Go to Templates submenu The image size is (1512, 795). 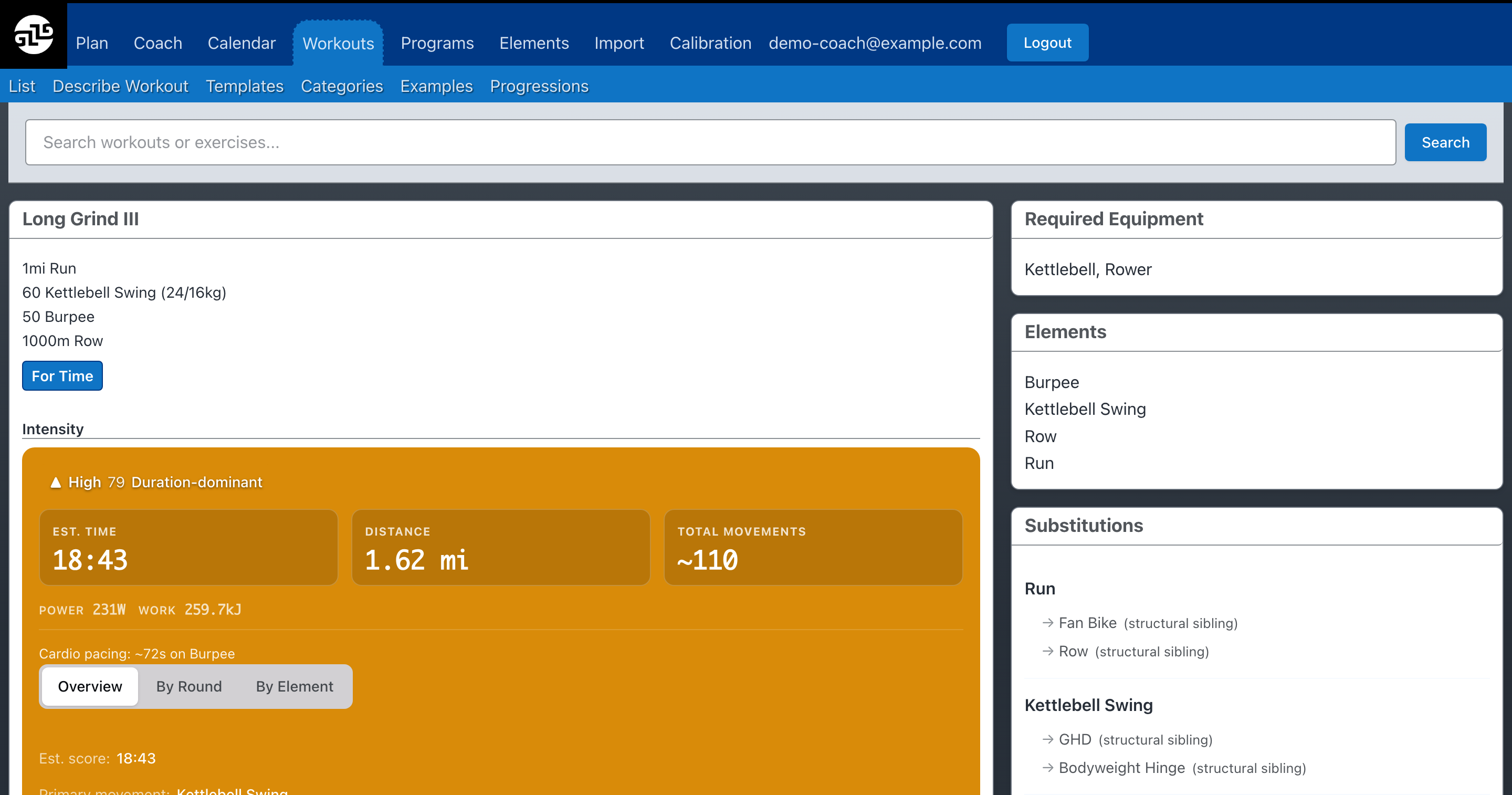click(244, 86)
